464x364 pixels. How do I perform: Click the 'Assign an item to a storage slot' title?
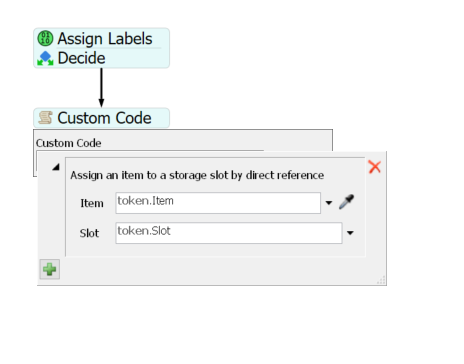[x=197, y=175]
